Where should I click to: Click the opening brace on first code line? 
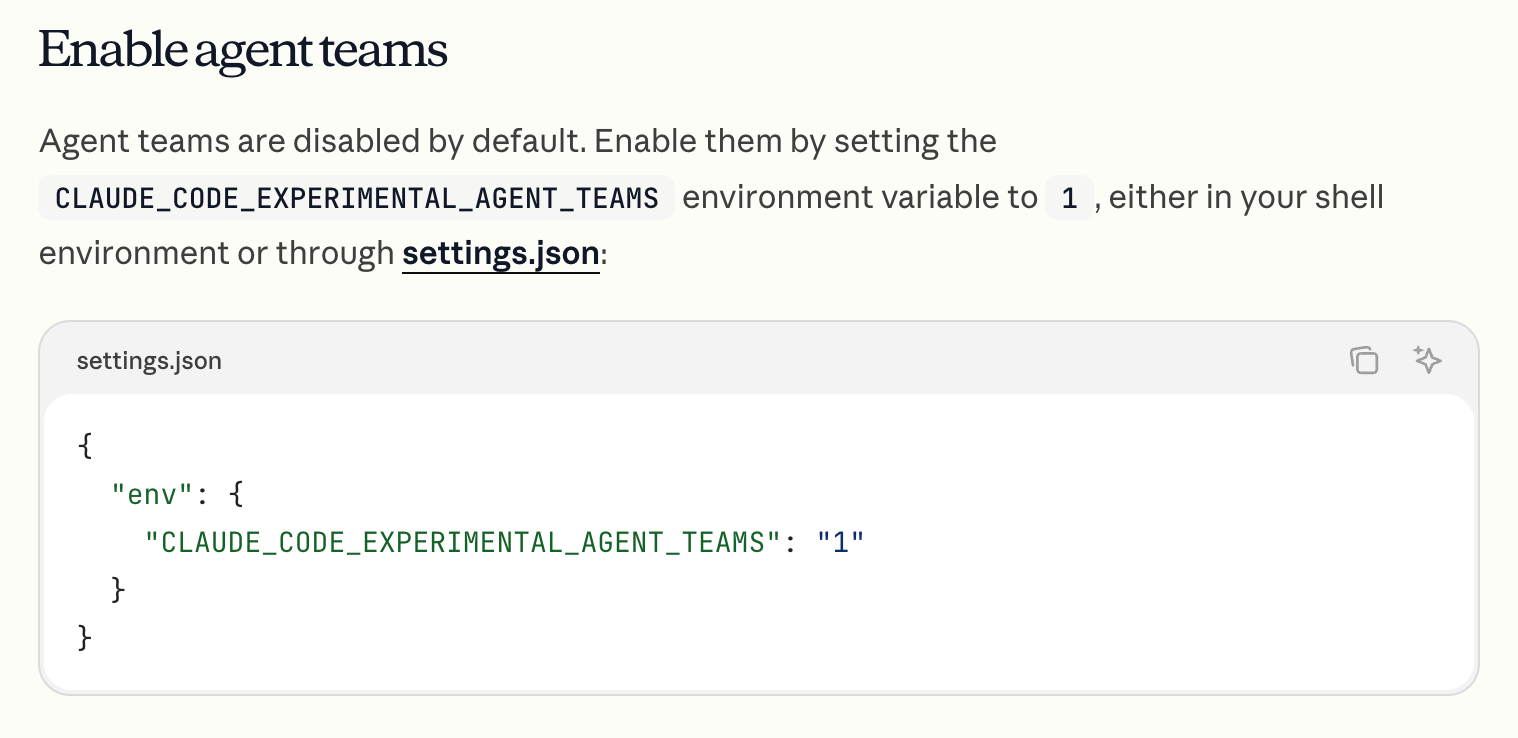pyautogui.click(x=85, y=445)
